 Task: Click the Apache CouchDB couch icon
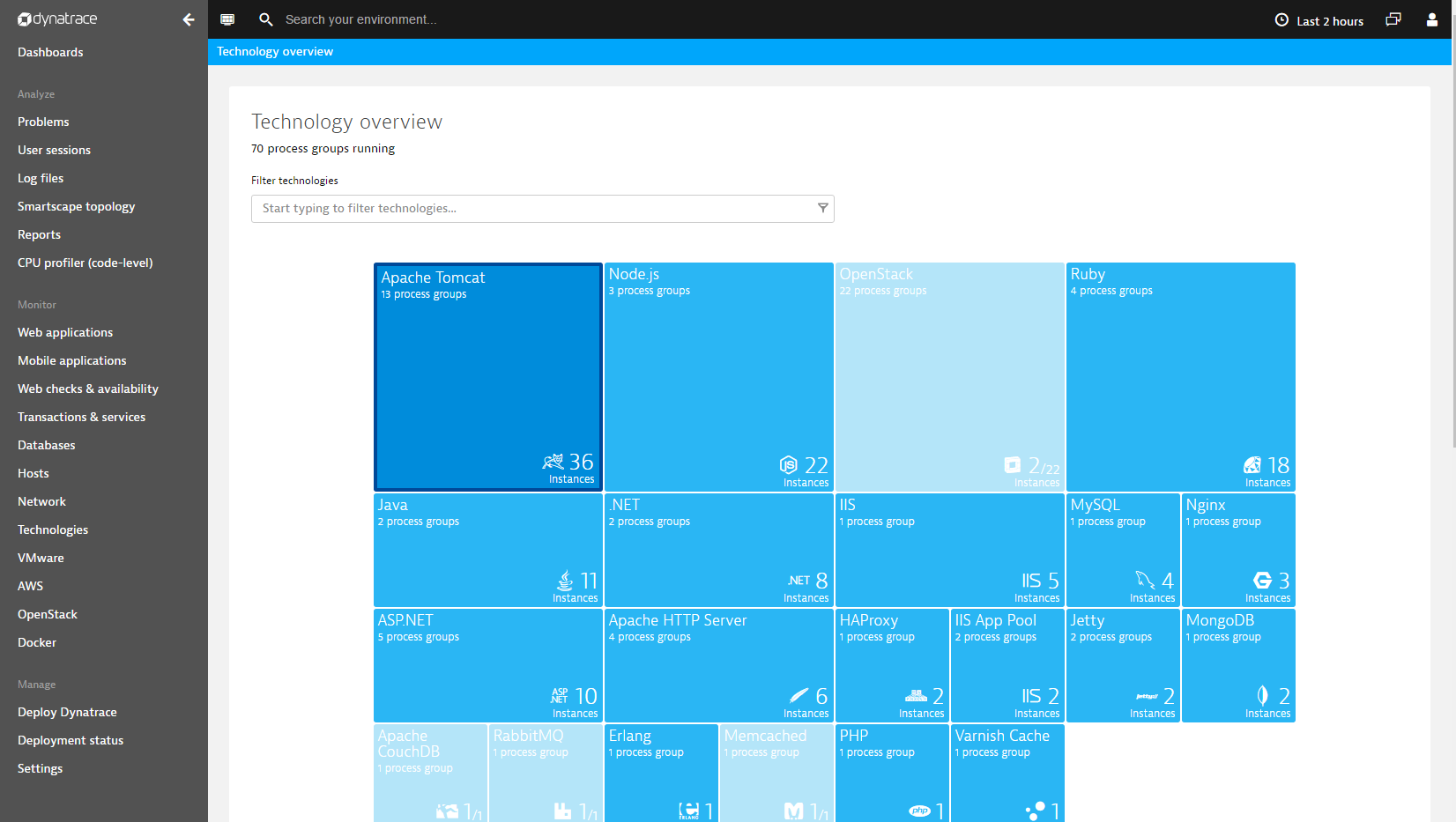click(x=448, y=811)
